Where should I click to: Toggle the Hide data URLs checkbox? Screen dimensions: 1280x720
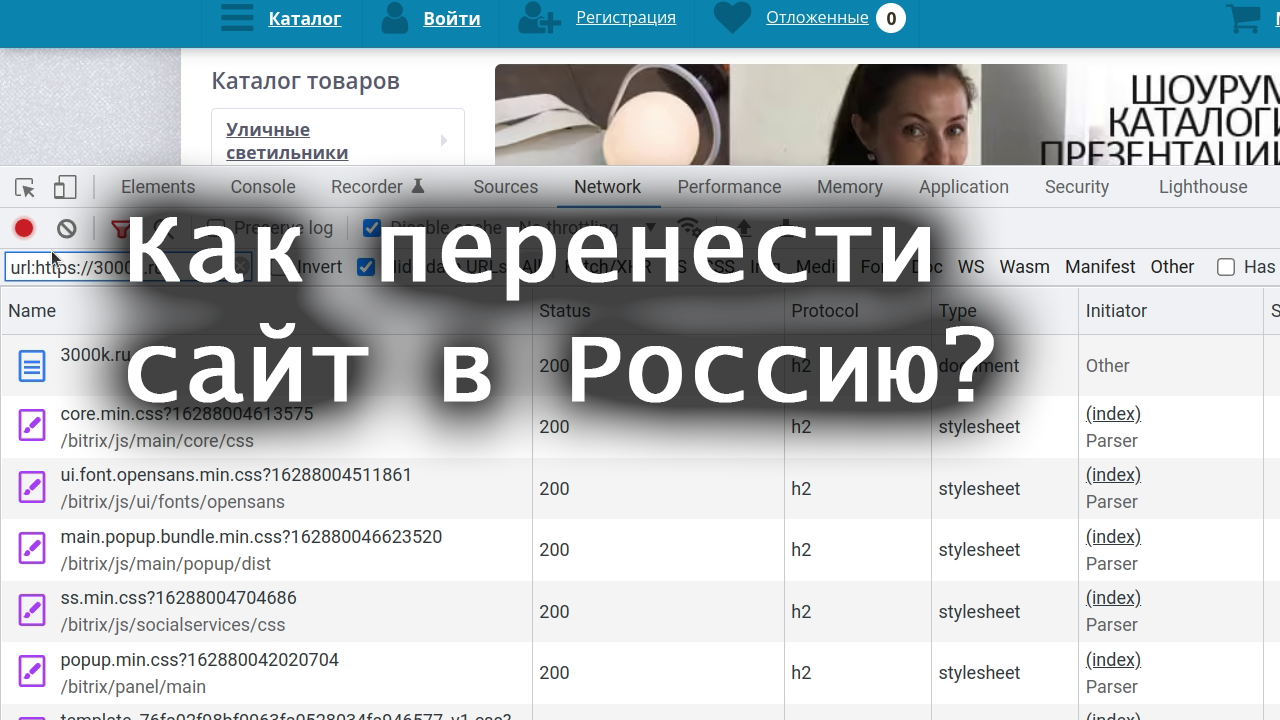(366, 267)
